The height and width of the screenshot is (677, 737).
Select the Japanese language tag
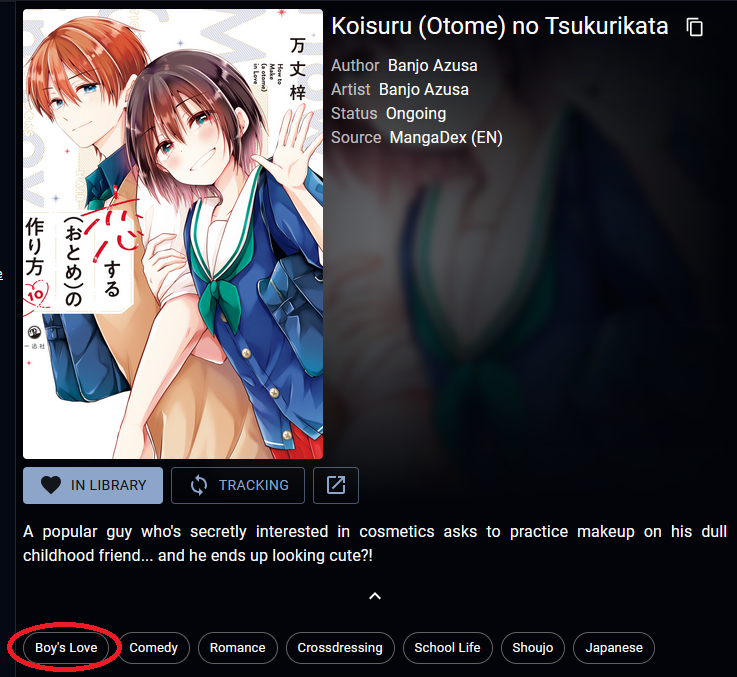(x=614, y=648)
